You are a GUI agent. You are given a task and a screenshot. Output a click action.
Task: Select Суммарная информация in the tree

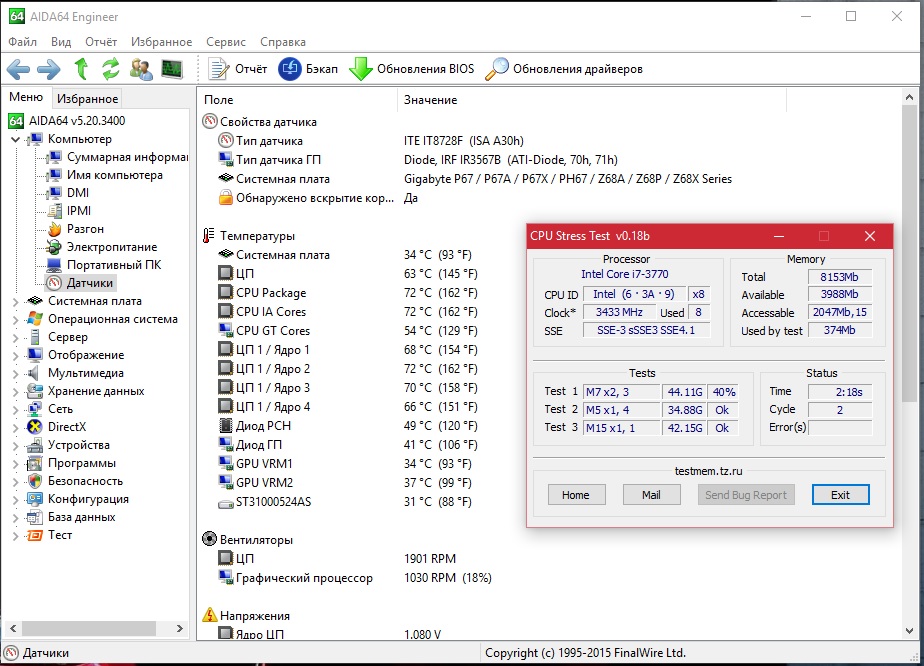(120, 157)
